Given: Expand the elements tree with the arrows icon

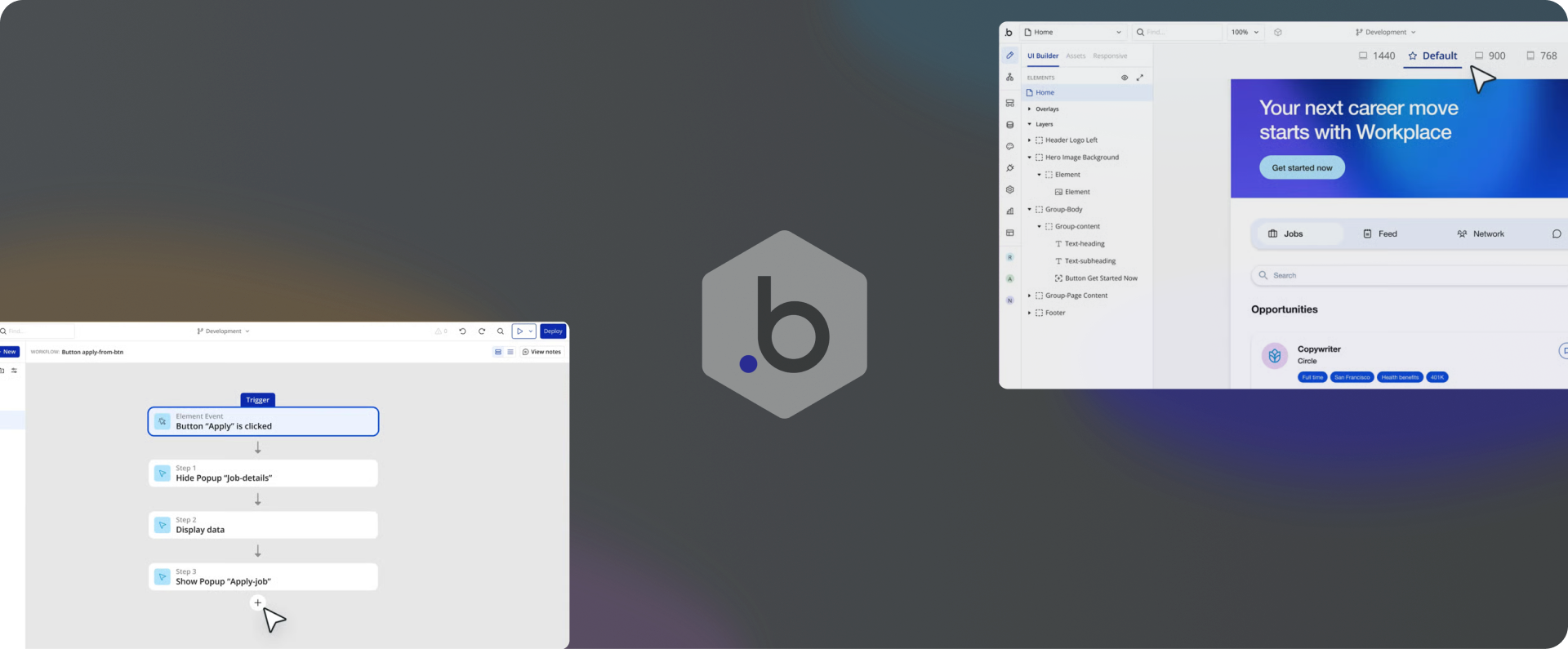Looking at the screenshot, I should pyautogui.click(x=1140, y=78).
